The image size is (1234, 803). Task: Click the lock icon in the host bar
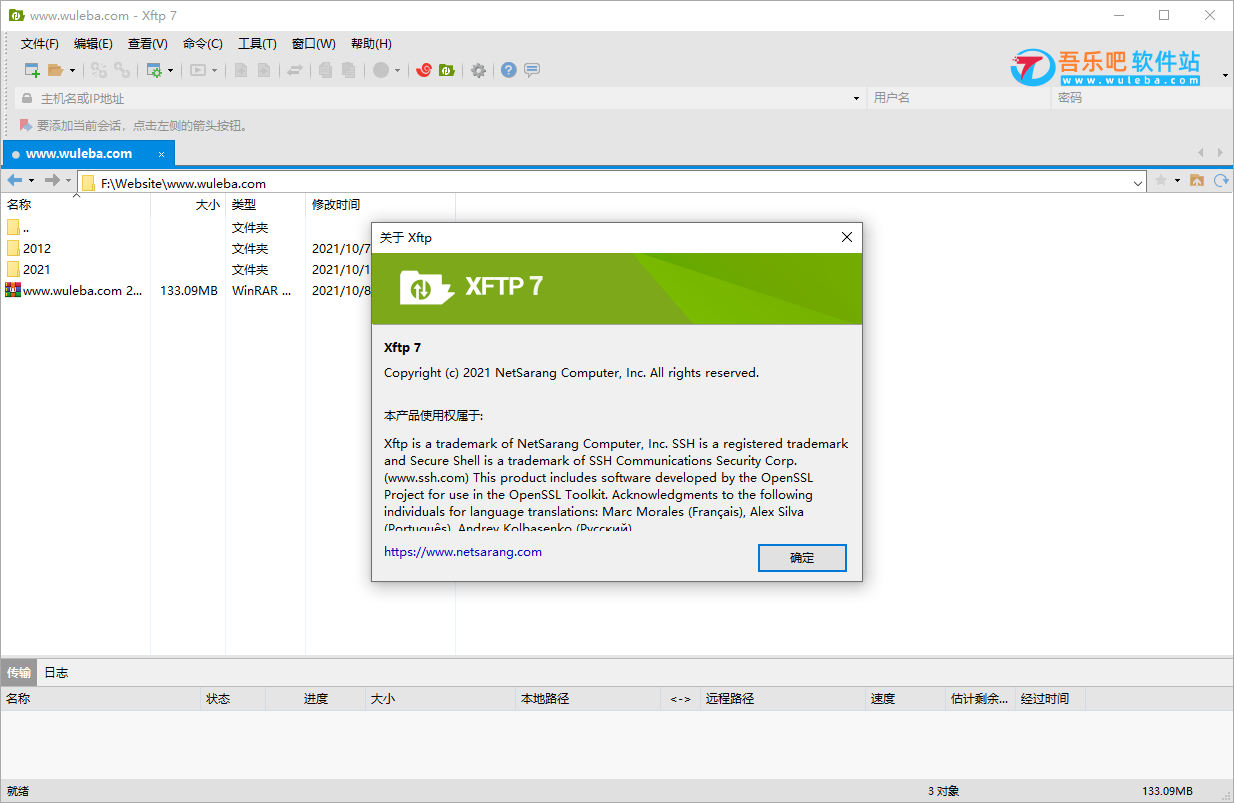27,98
